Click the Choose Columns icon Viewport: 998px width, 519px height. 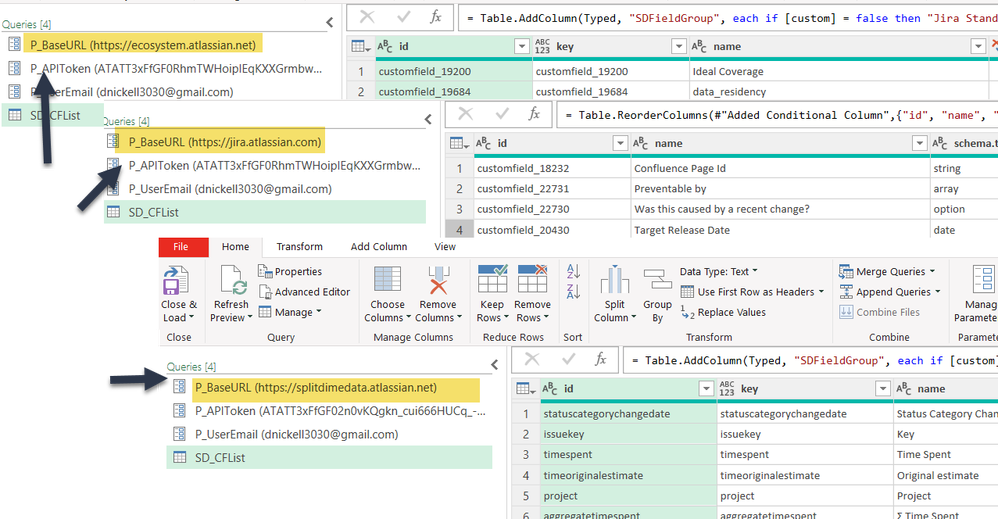click(387, 280)
